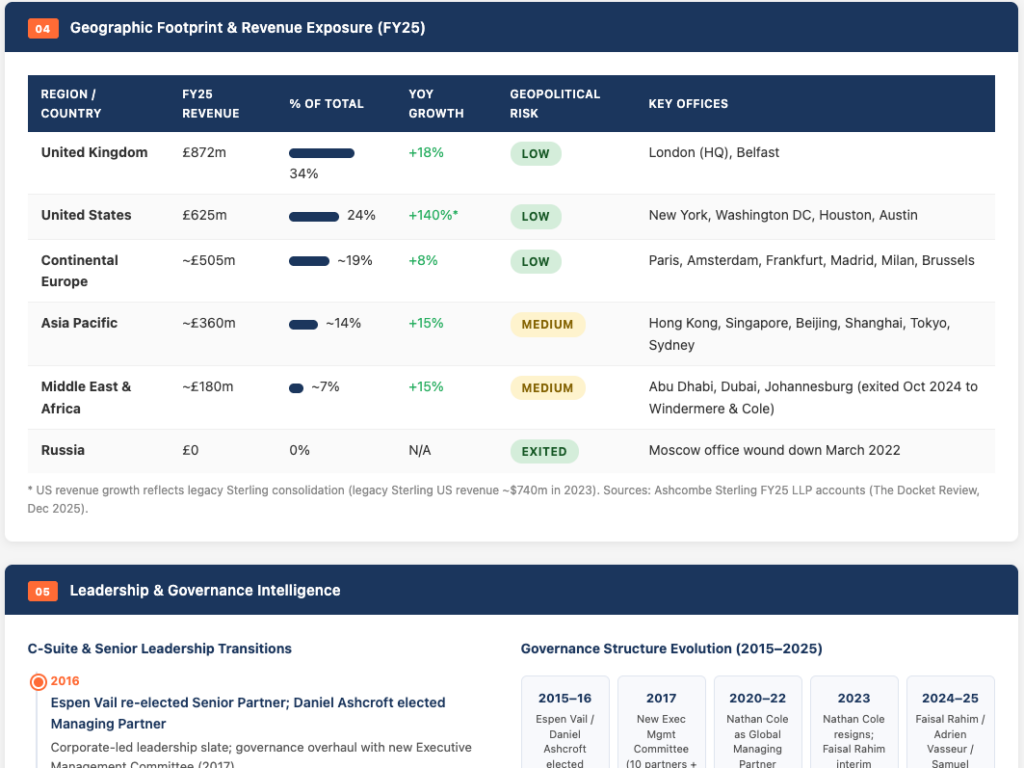
Task: Sort by the FY25 Revenue column header
Action: click(211, 104)
